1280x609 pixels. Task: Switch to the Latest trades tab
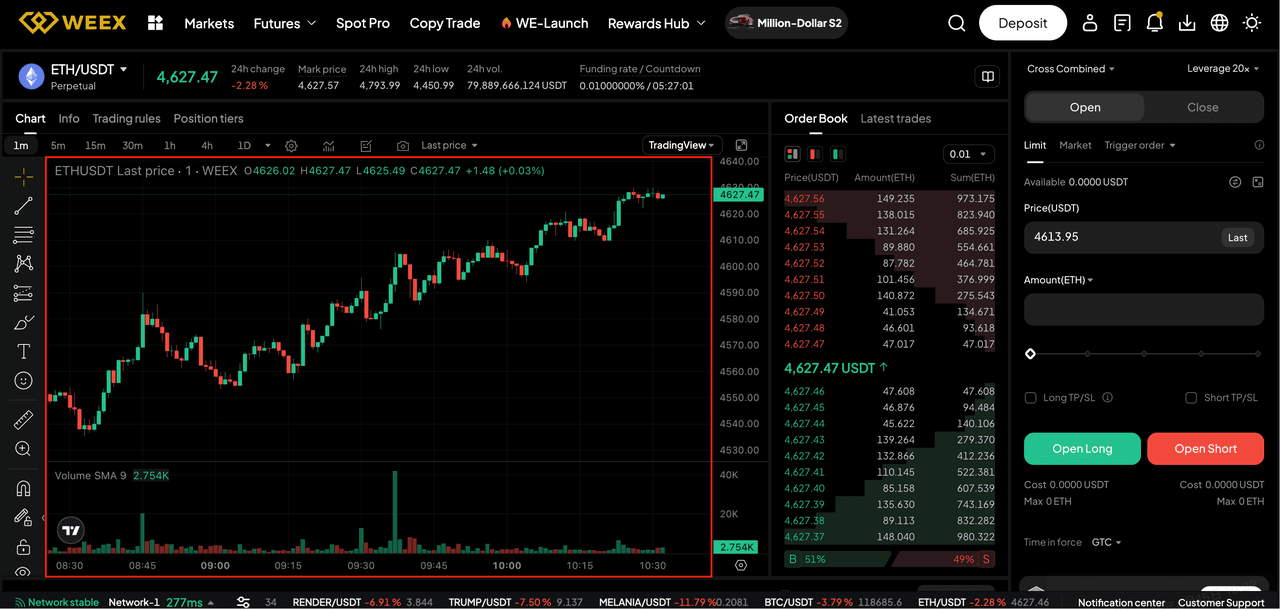895,118
